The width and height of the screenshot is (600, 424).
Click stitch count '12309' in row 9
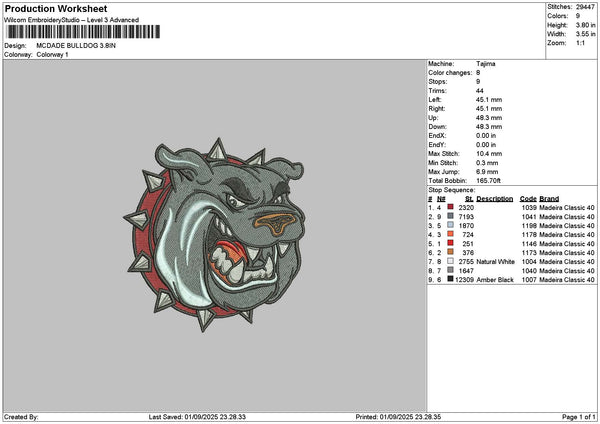pos(464,280)
